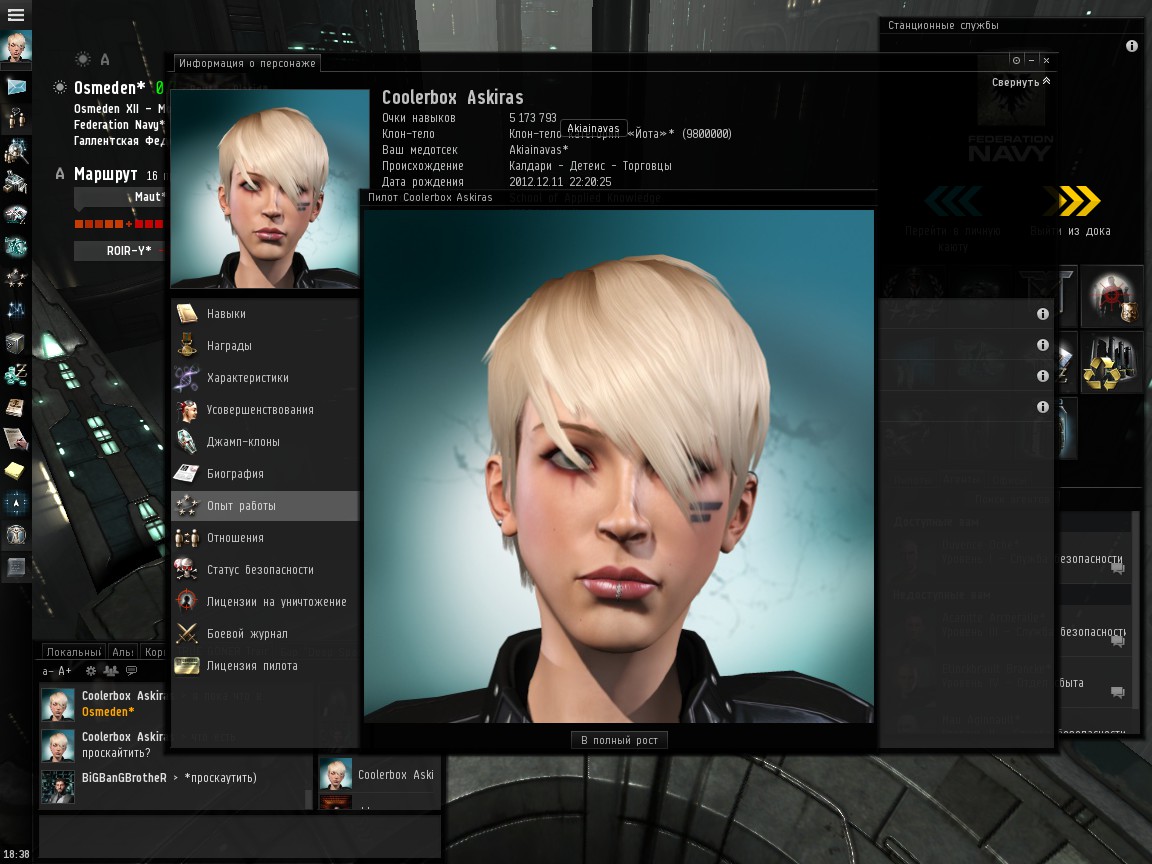Open the yellow sticky notepad icon
This screenshot has width=1152, height=864.
15,471
